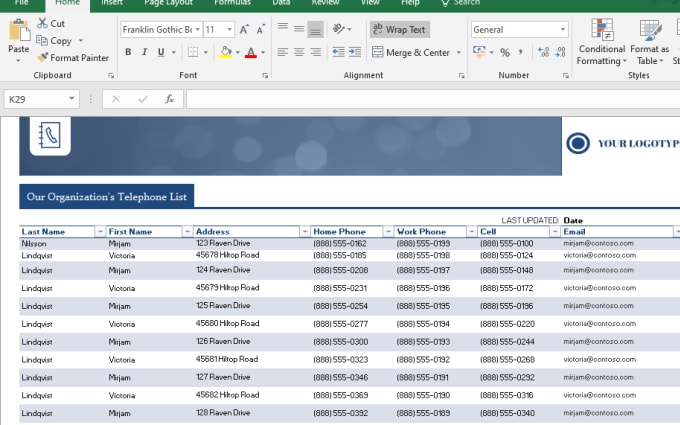Click Merge & Center button
680x425 pixels.
411,52
